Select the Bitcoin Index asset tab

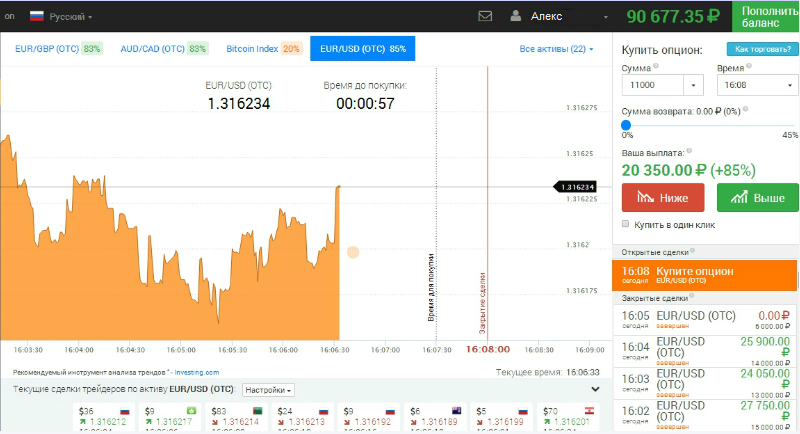(x=263, y=48)
